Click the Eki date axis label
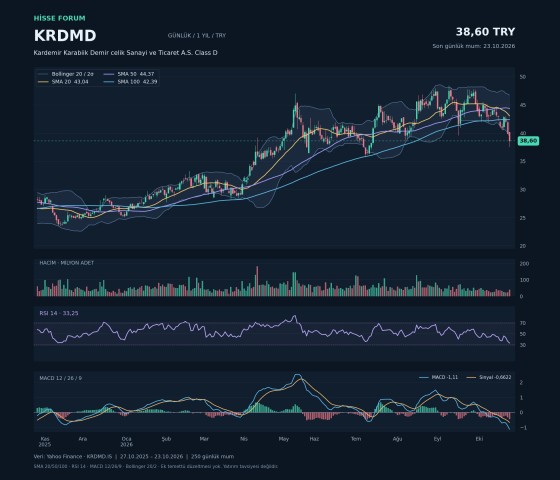560x480 pixels. point(479,439)
